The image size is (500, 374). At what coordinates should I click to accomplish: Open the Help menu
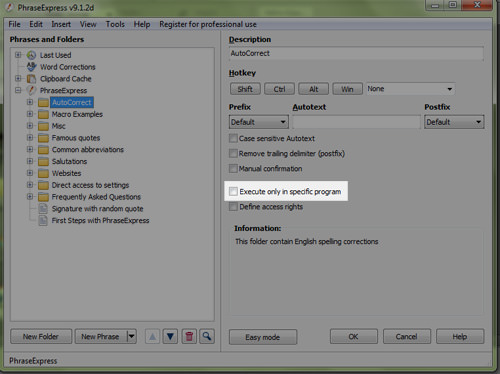point(142,24)
